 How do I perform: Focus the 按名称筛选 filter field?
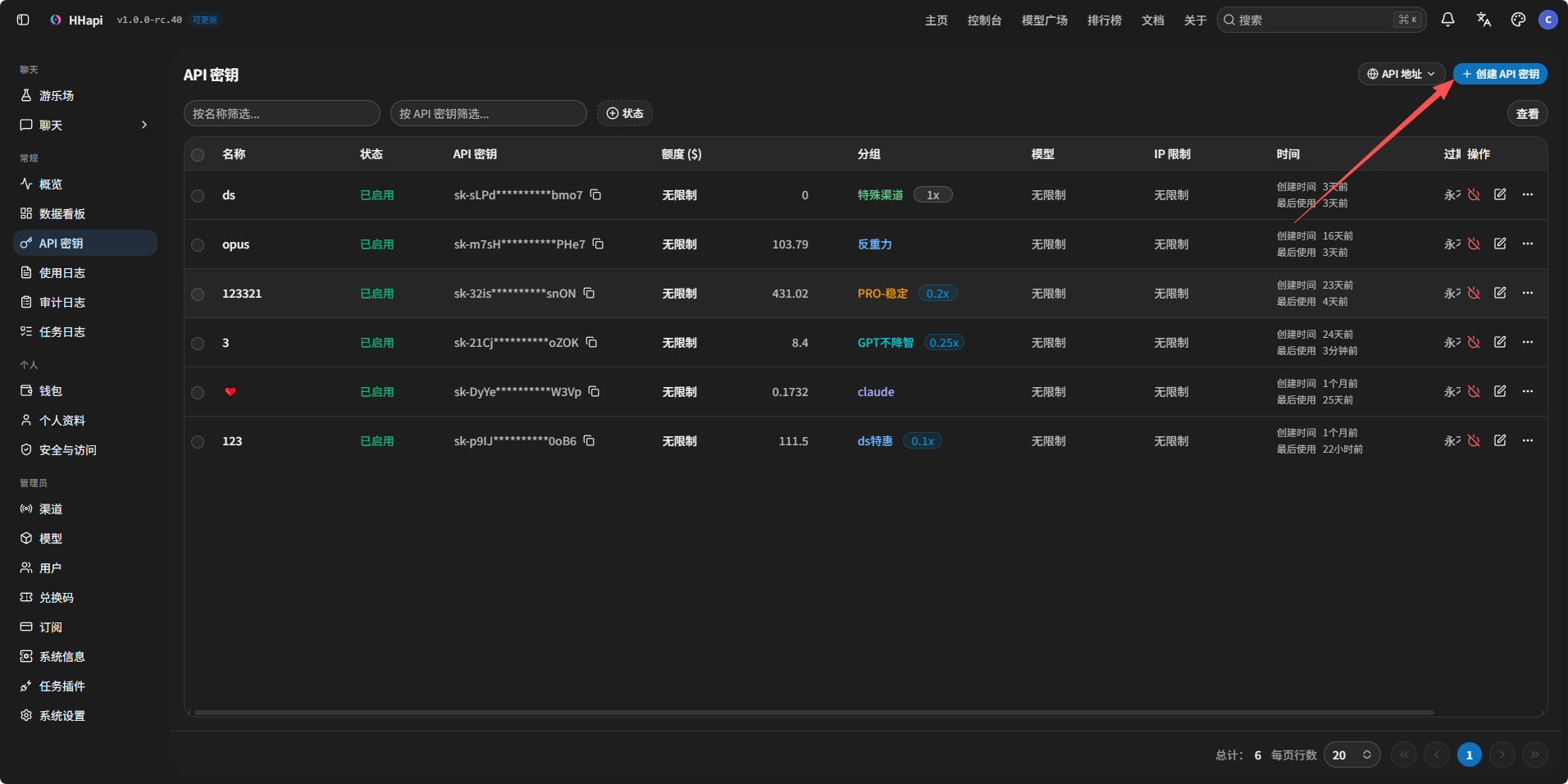pos(282,113)
